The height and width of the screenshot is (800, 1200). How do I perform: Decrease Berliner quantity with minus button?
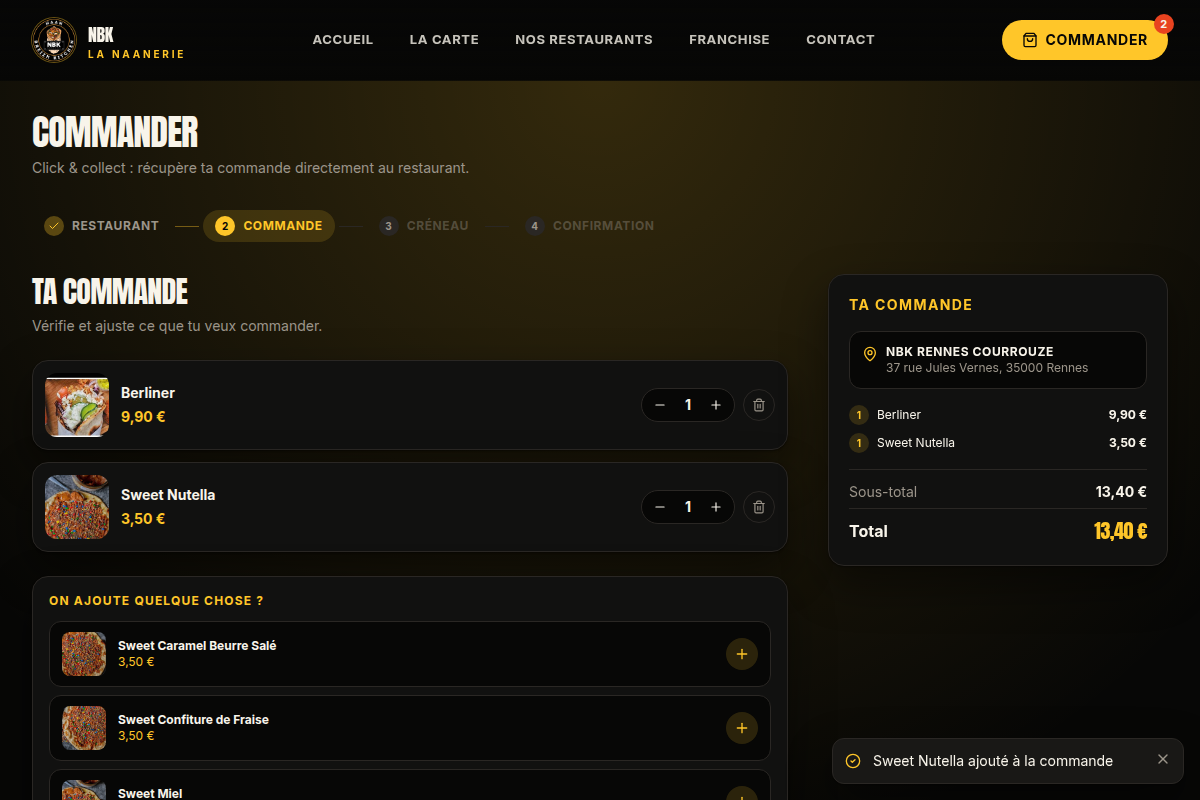pos(660,405)
